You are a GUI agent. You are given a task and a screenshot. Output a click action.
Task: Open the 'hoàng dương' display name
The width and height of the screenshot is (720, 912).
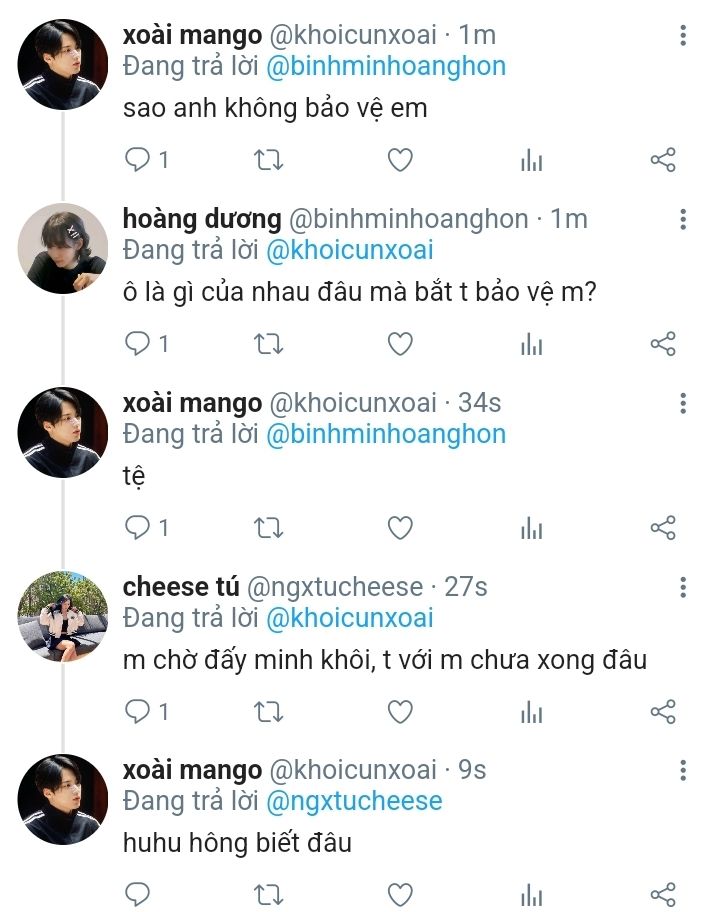coord(201,219)
